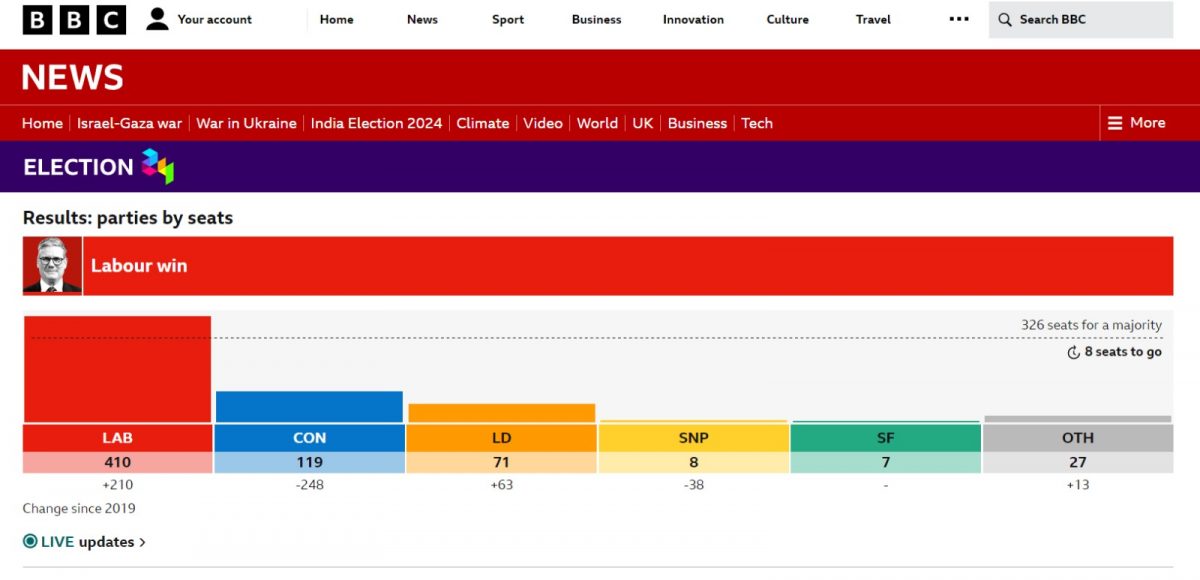Open Business in top navigation

(x=596, y=19)
